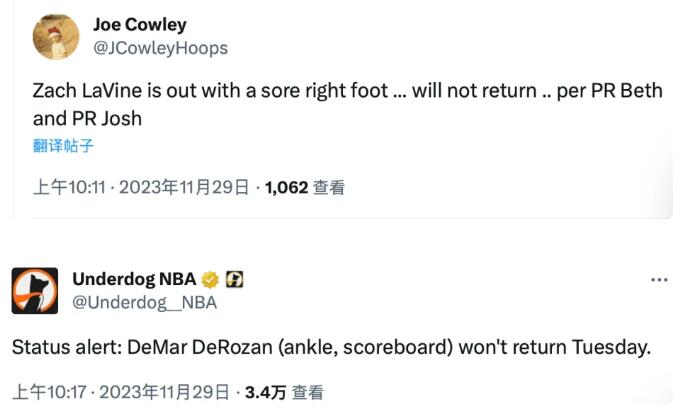Click the gold verified badge beside Underdog NBA
683x416 pixels.
[x=210, y=280]
